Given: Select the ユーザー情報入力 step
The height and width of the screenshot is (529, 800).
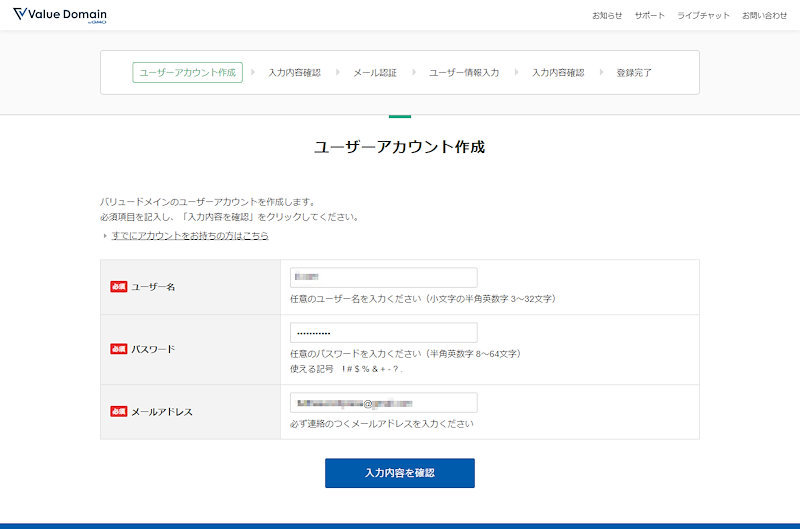Looking at the screenshot, I should coord(464,73).
